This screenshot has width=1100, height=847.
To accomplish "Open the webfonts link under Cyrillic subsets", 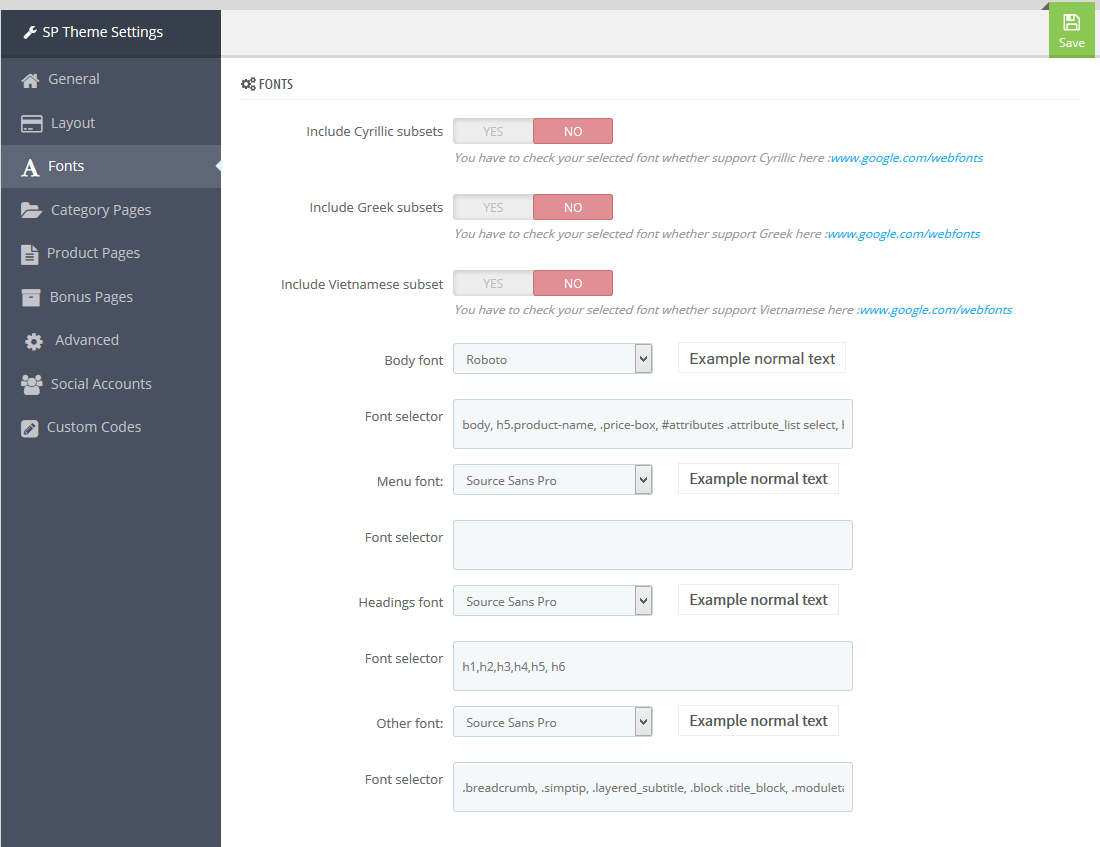I will pyautogui.click(x=906, y=158).
